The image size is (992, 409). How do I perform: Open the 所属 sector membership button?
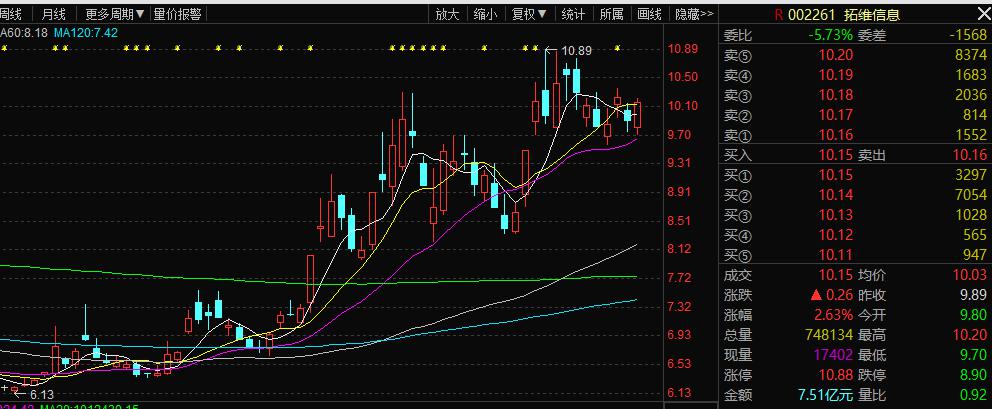click(x=612, y=14)
